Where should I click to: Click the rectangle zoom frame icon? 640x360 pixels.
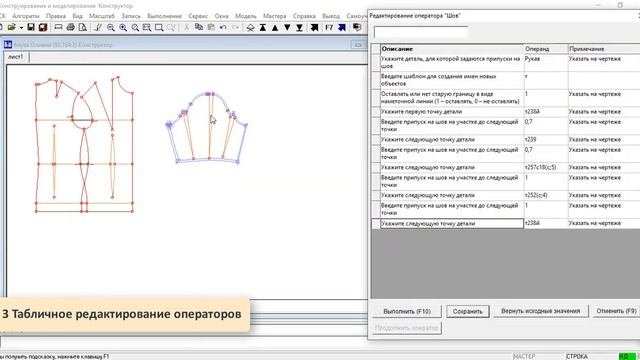159,27
